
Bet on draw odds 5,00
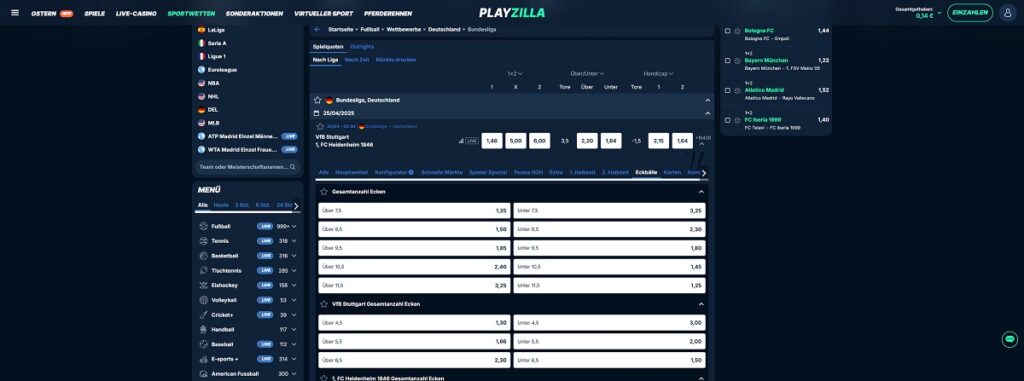[515, 141]
